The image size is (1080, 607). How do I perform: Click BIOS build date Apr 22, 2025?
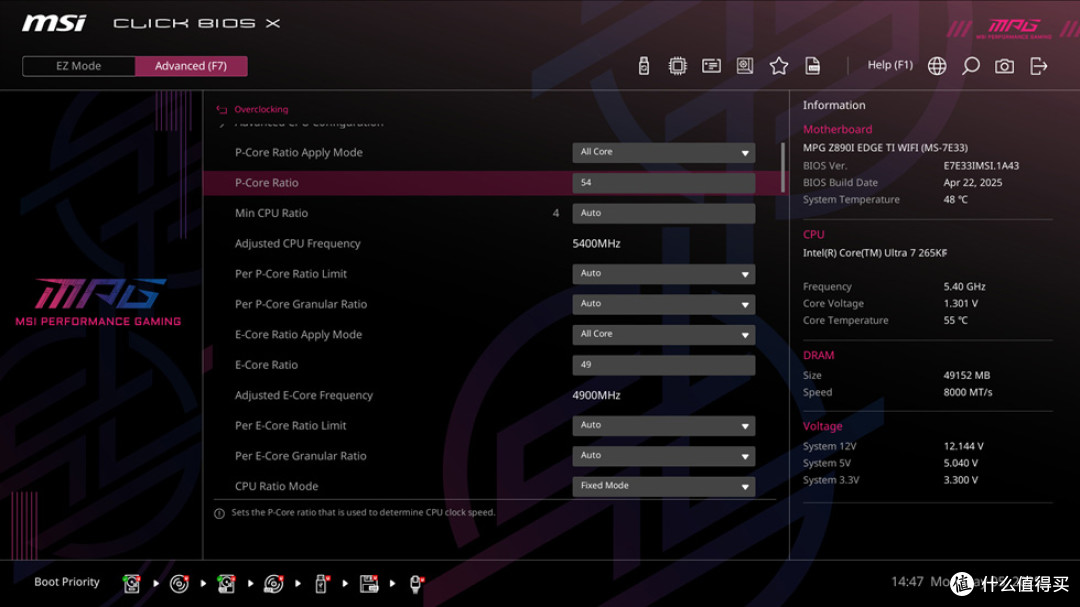[973, 183]
